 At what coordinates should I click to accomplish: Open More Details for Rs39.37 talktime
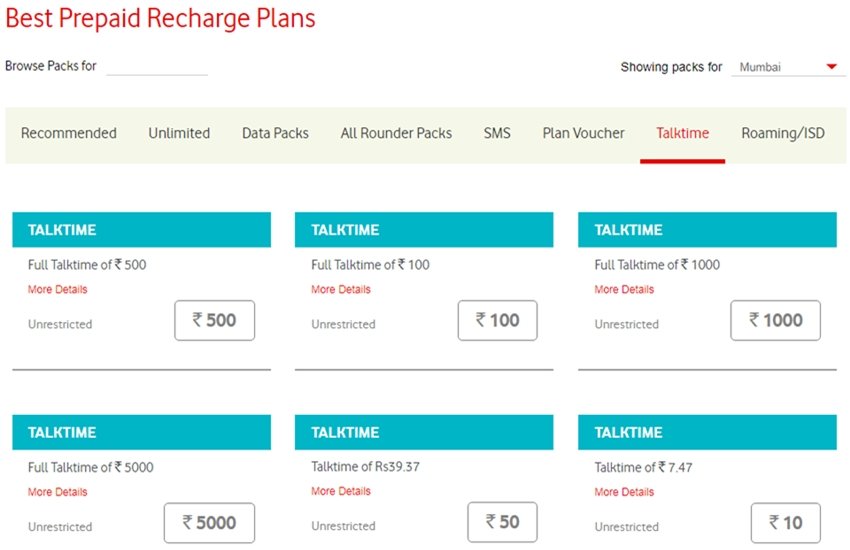pyautogui.click(x=341, y=492)
